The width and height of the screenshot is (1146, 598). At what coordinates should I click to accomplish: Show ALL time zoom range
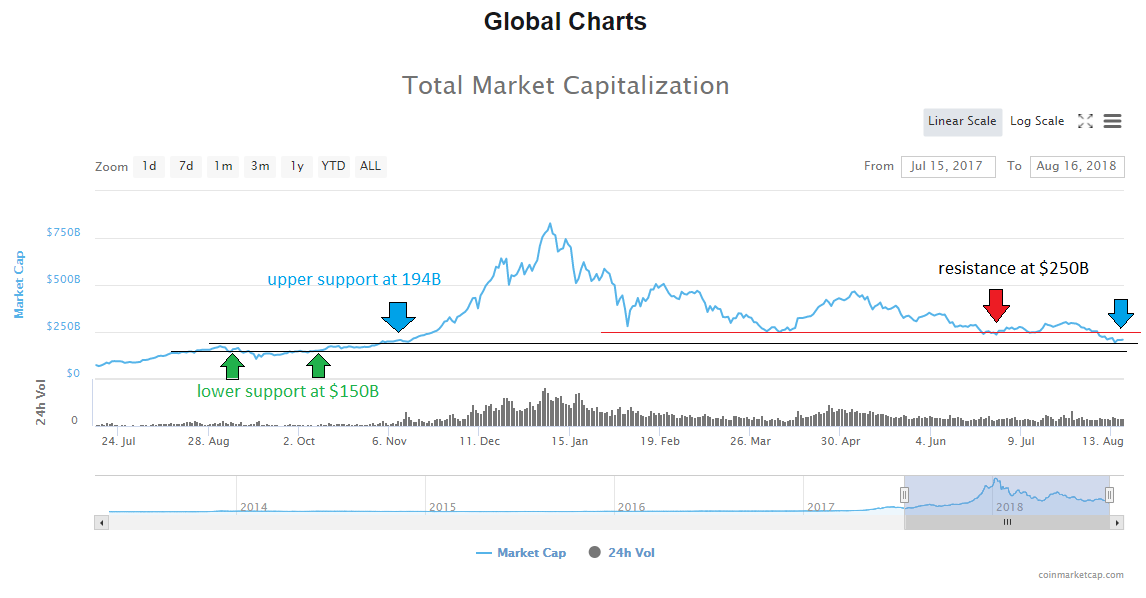[x=370, y=166]
